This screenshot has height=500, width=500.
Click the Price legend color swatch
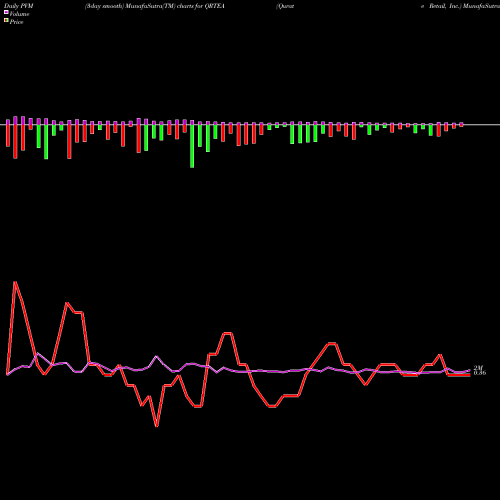coord(6,21)
